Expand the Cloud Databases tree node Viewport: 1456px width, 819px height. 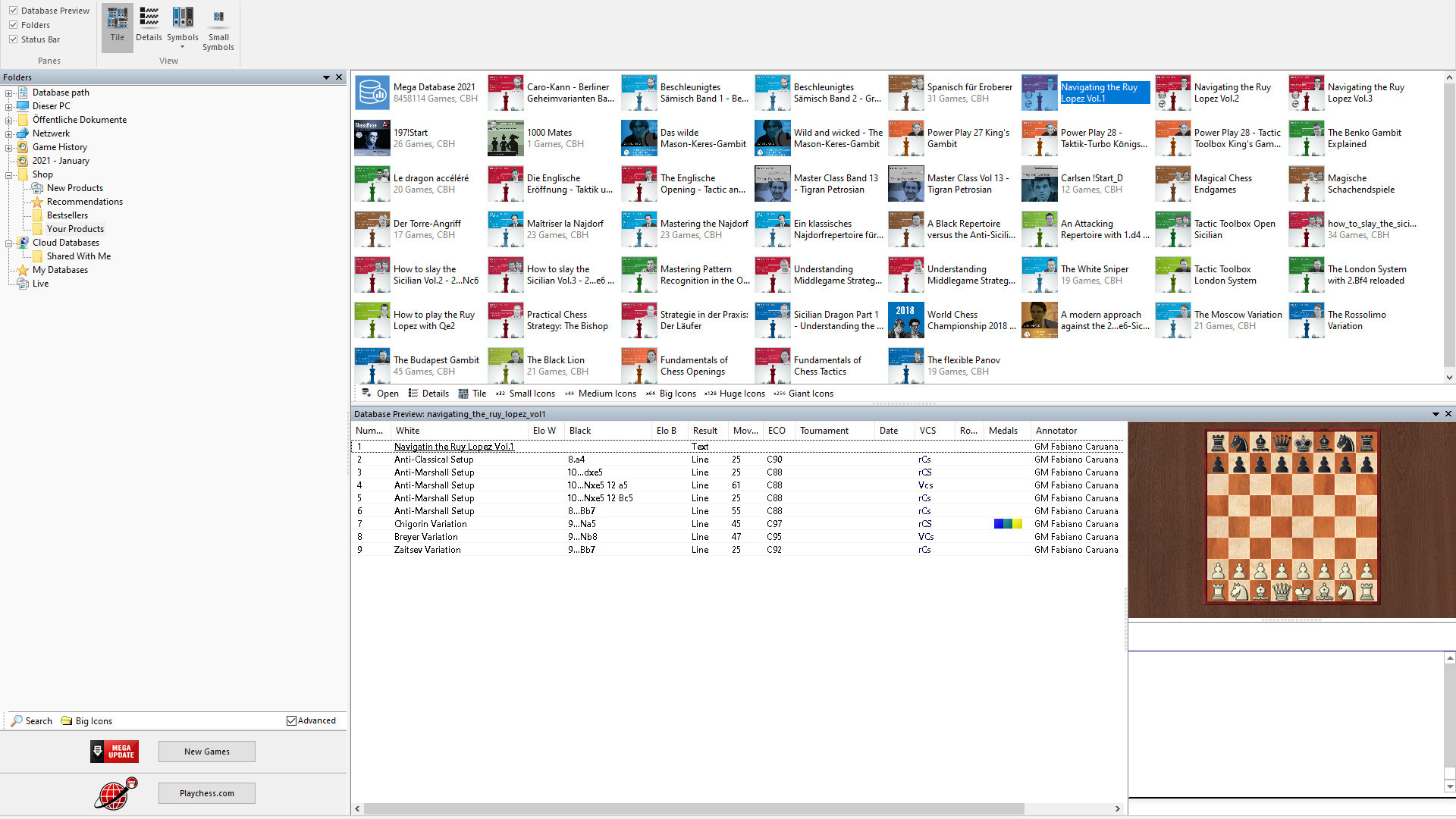pyautogui.click(x=8, y=242)
